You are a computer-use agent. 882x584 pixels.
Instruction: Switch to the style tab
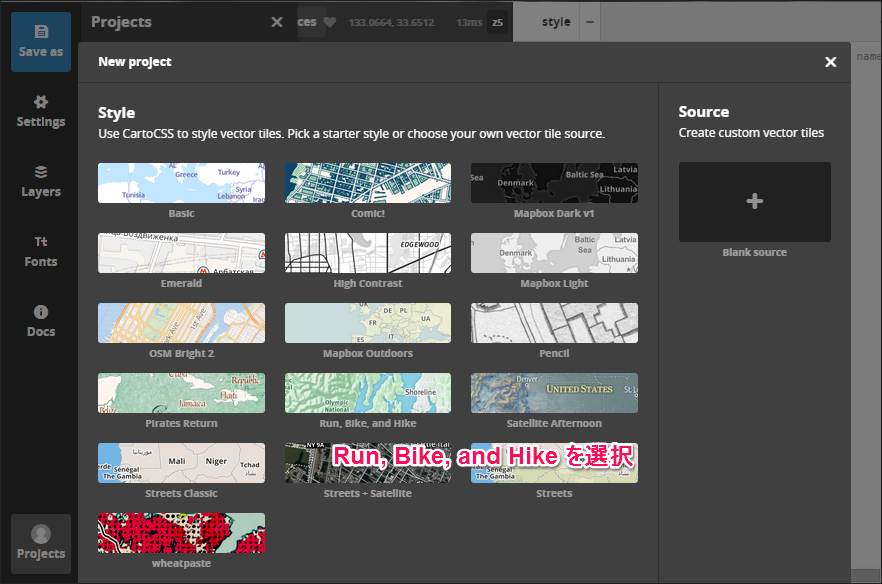pos(556,22)
